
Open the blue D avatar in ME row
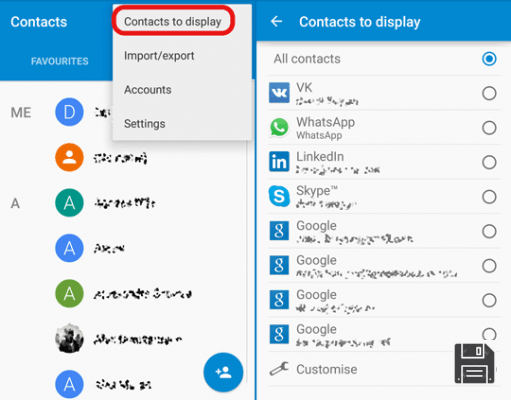coord(69,112)
